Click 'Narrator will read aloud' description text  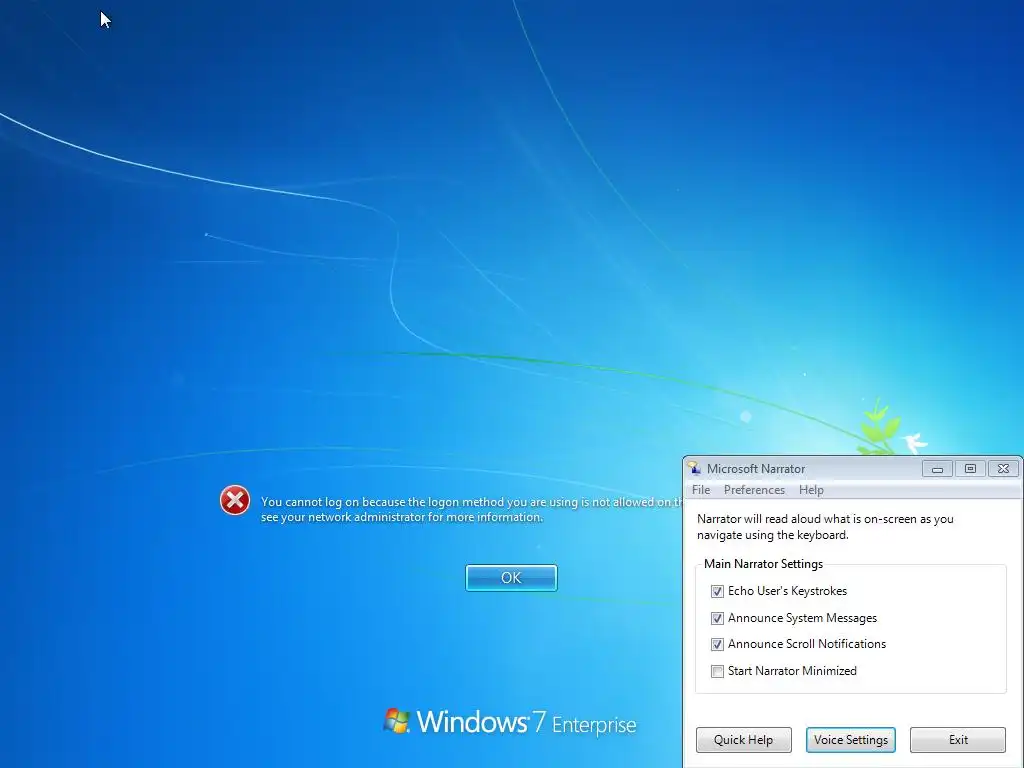click(x=825, y=526)
